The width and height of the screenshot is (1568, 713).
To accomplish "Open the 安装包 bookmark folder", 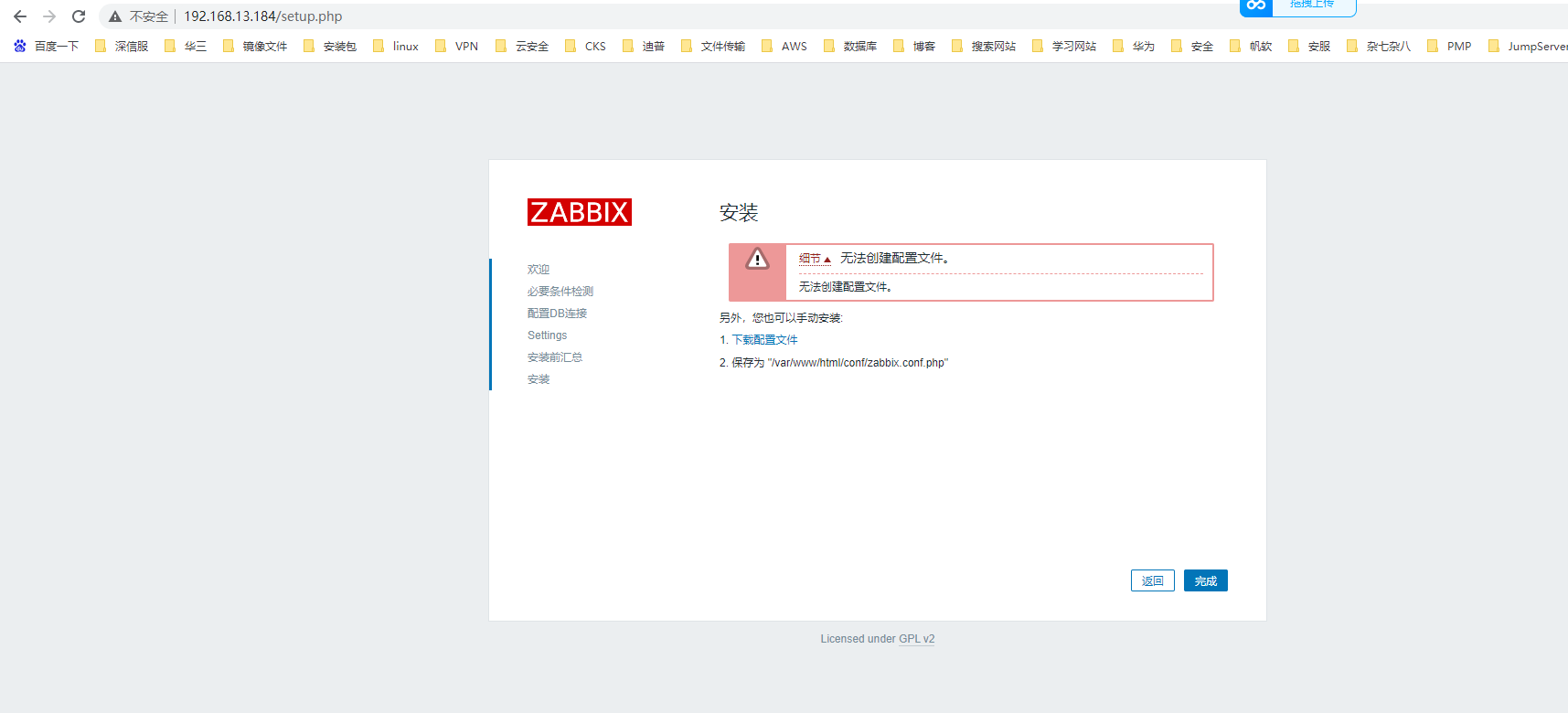I will click(330, 46).
